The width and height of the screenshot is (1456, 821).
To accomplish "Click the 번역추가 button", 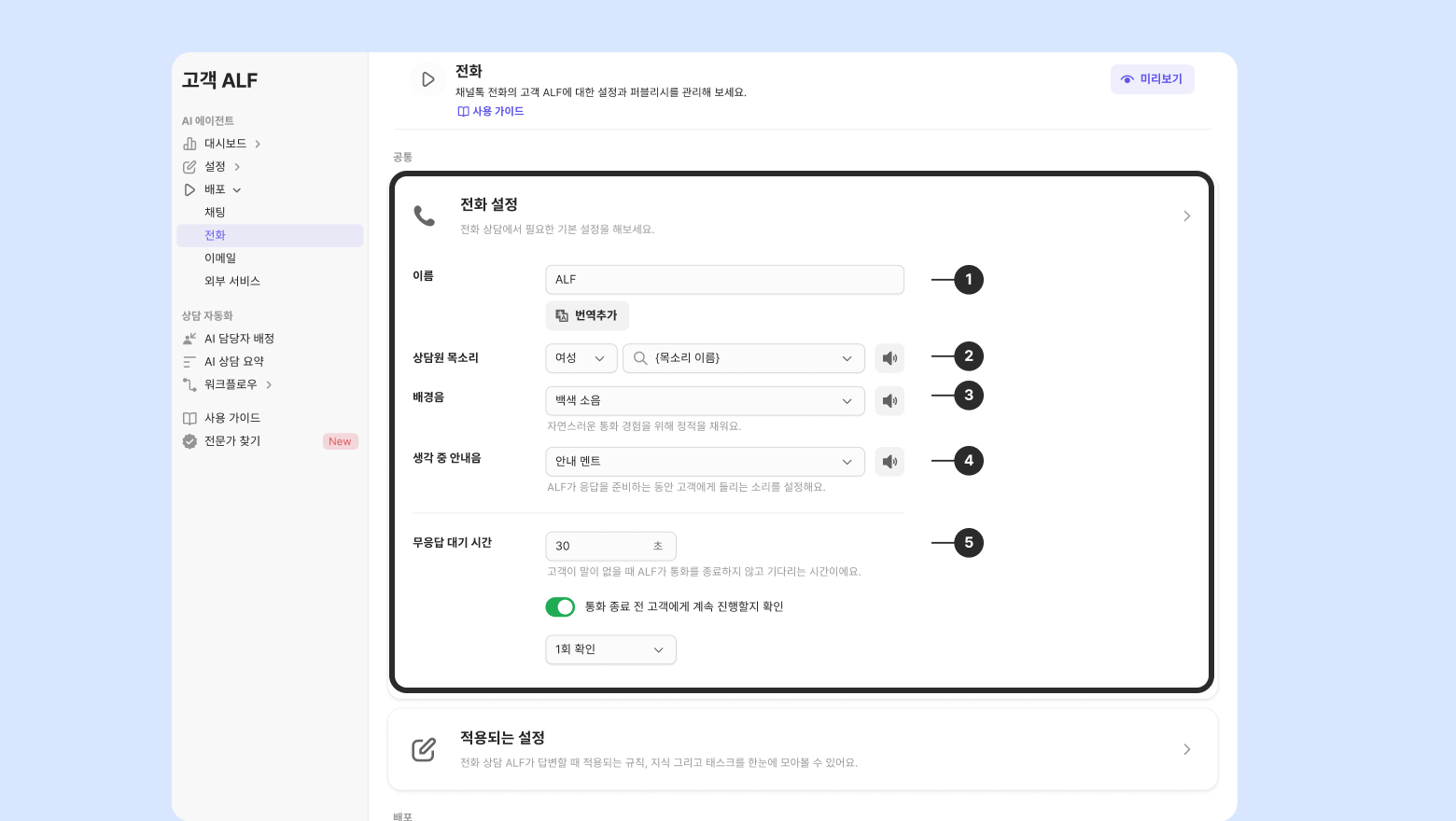I will (x=587, y=315).
